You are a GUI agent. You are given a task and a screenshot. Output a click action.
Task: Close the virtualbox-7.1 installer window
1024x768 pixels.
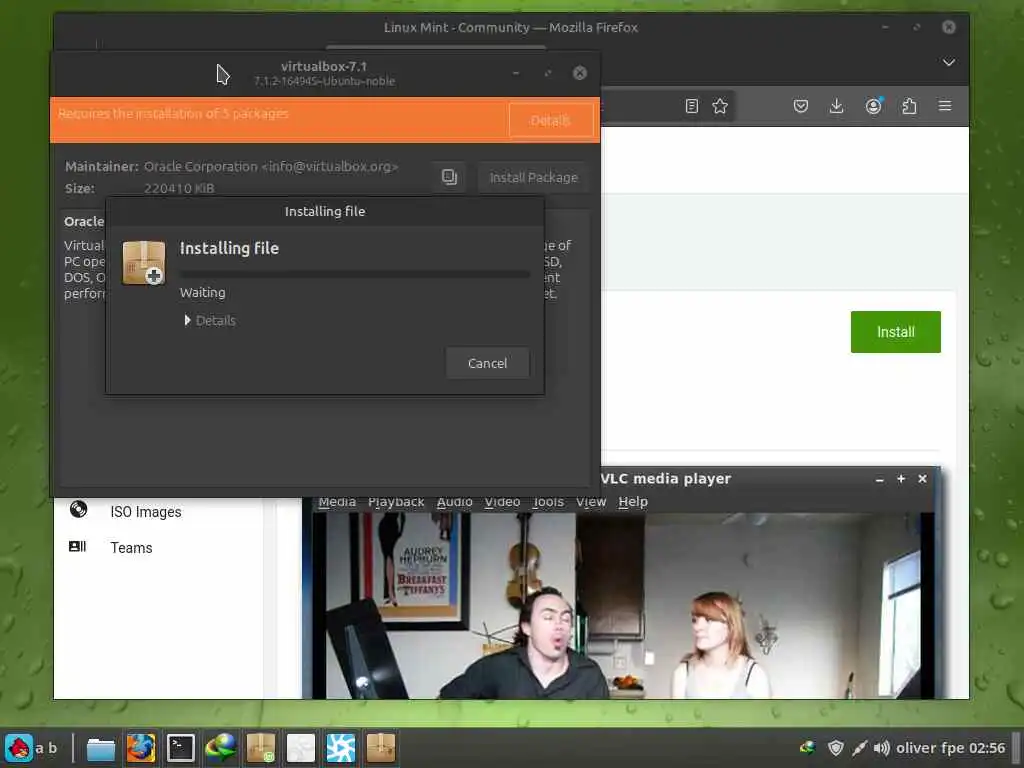point(579,72)
